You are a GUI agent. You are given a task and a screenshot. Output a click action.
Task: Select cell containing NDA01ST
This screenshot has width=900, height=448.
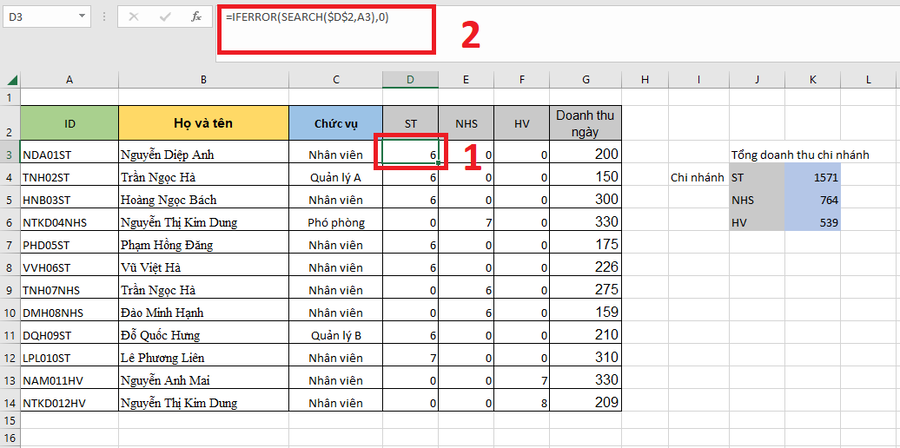[x=69, y=154]
